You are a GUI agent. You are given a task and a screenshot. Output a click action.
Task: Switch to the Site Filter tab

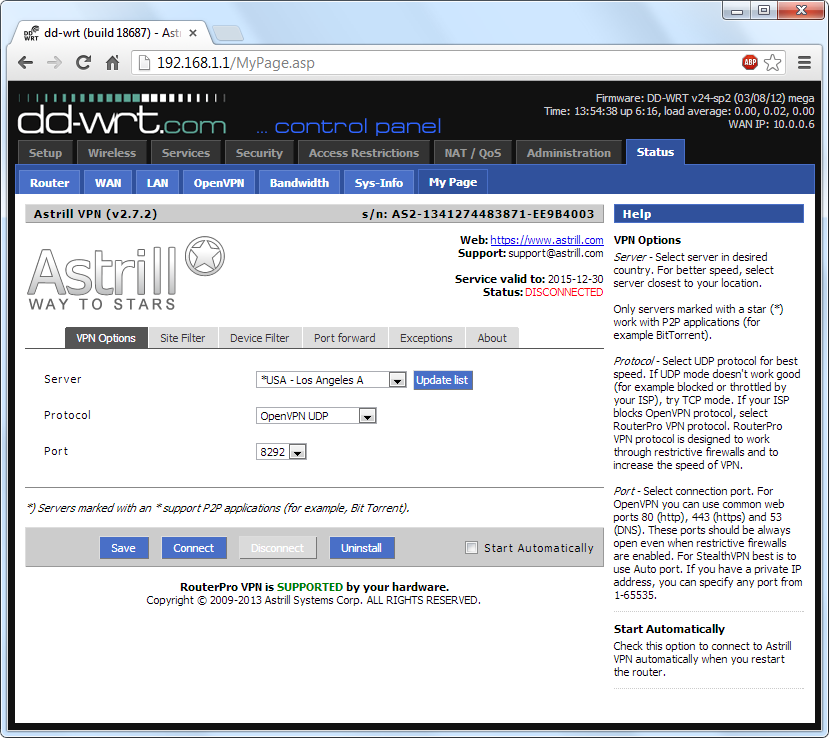182,338
